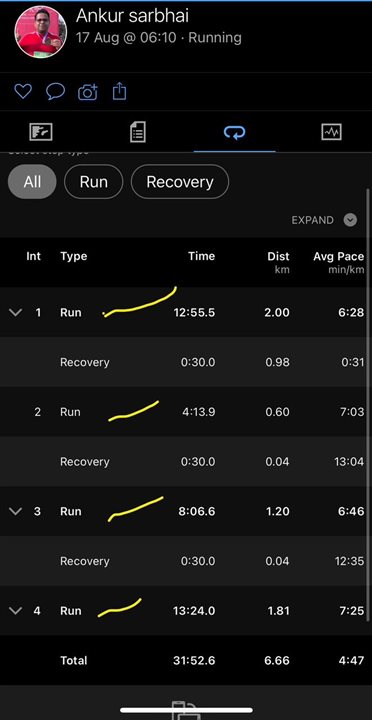Tap the Ankur sarbhai name link
Image resolution: width=372 pixels, height=720 pixels.
pos(132,16)
